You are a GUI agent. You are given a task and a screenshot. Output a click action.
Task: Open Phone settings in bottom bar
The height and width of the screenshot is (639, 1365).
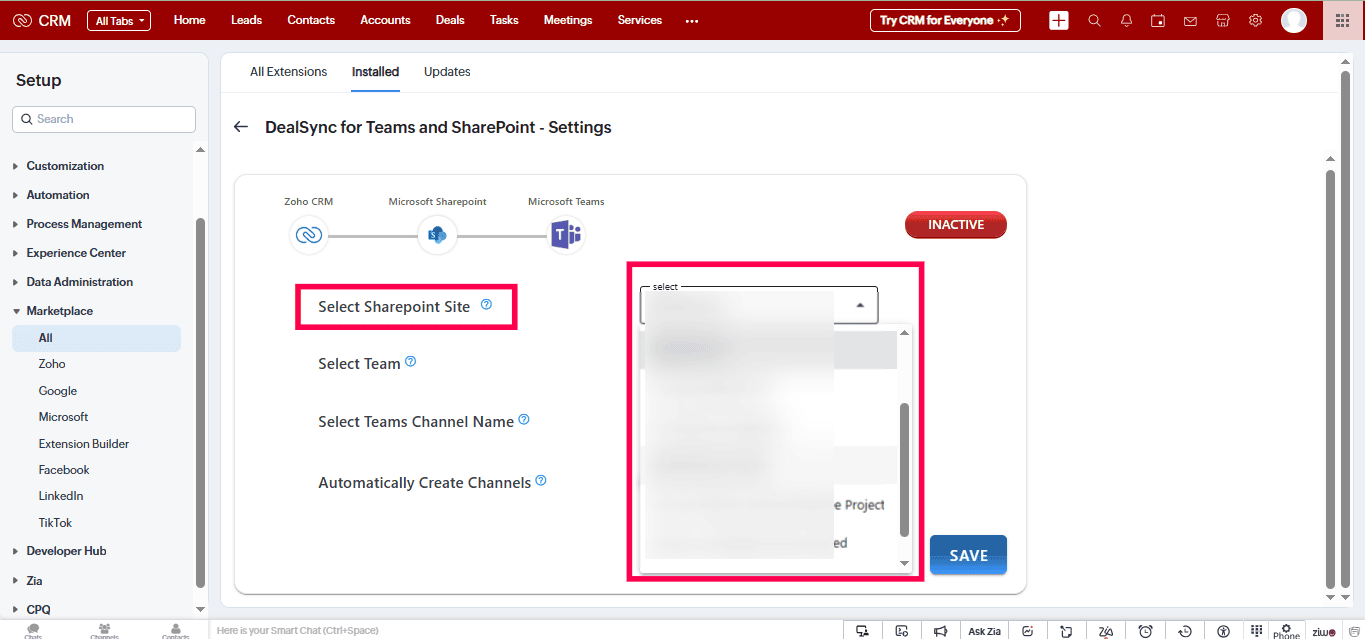click(1286, 631)
